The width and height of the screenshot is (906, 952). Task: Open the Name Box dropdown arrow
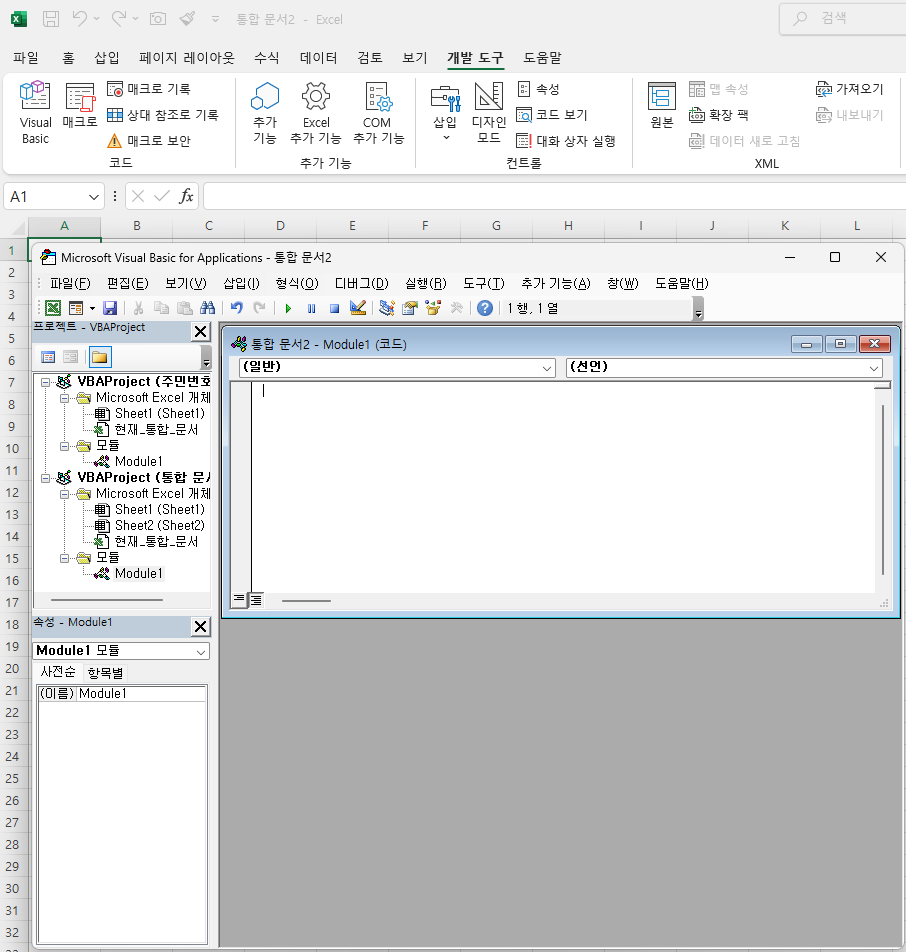coord(94,197)
